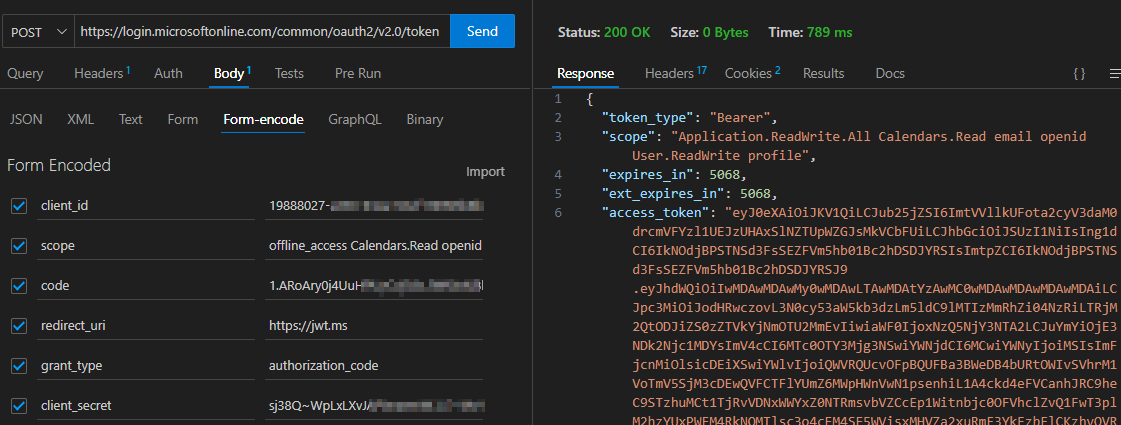Toggle the client_secret checkbox
Image resolution: width=1121 pixels, height=425 pixels.
(x=19, y=406)
